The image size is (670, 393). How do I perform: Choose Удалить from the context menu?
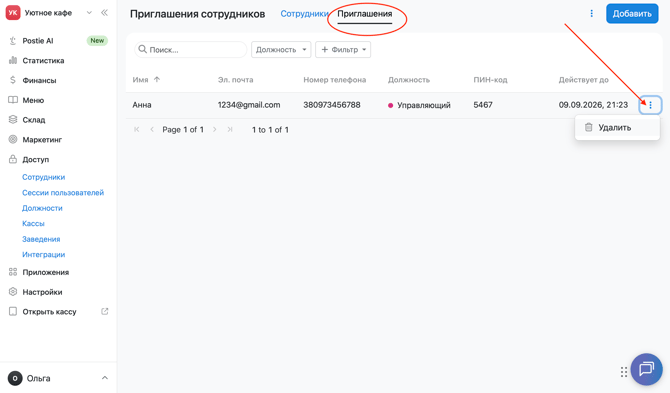click(617, 127)
